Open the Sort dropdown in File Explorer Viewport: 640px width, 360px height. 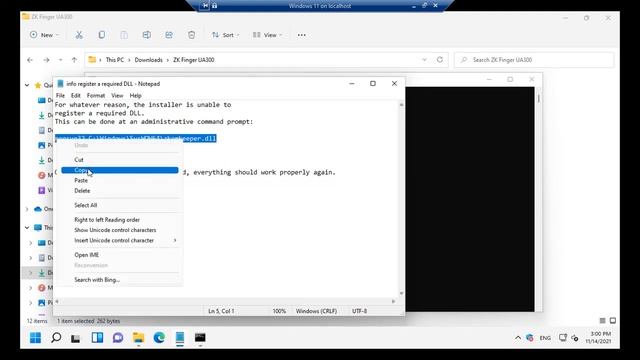coord(225,35)
